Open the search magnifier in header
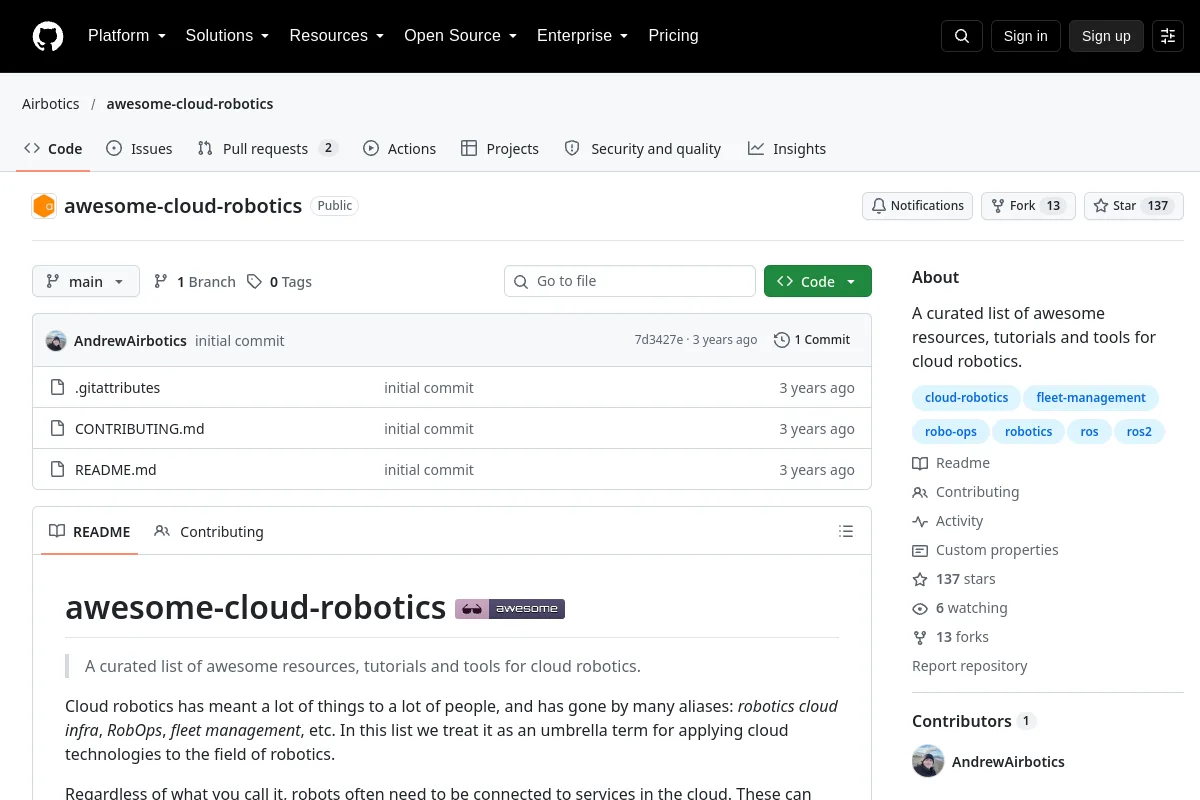The height and width of the screenshot is (800, 1200). pos(962,36)
